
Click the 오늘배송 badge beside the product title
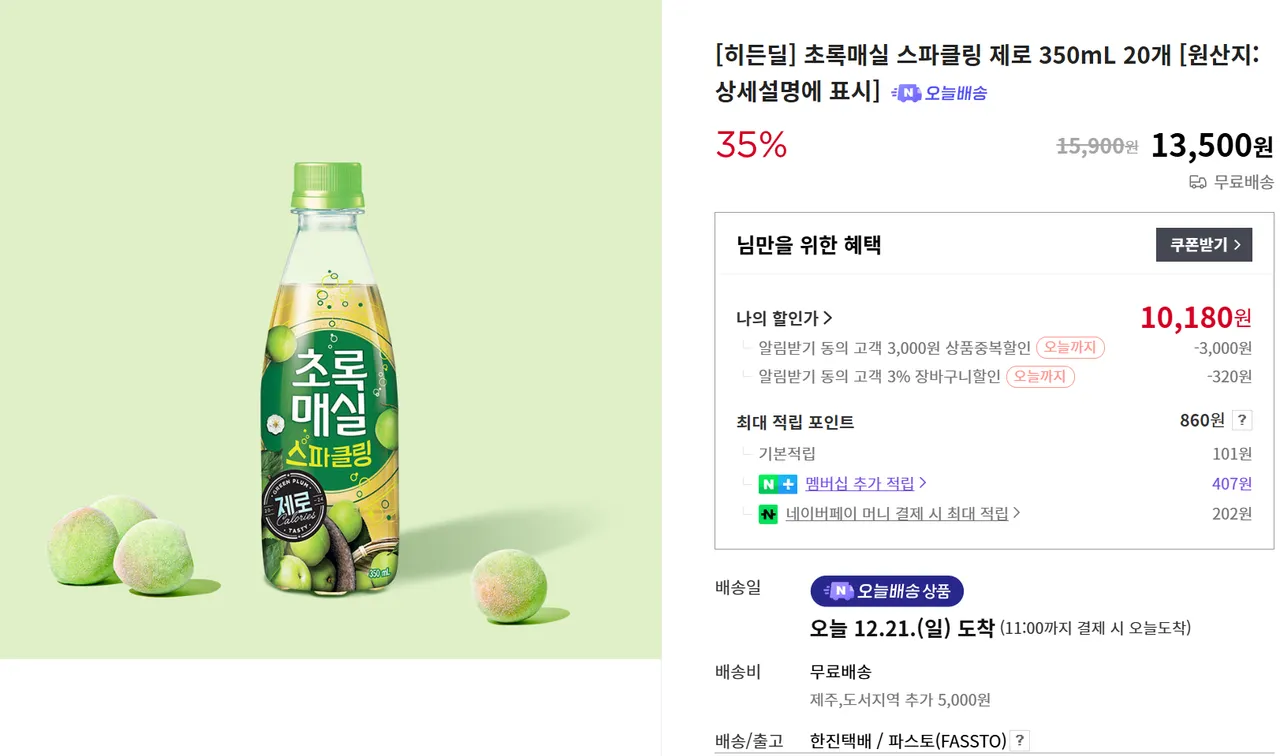939,93
